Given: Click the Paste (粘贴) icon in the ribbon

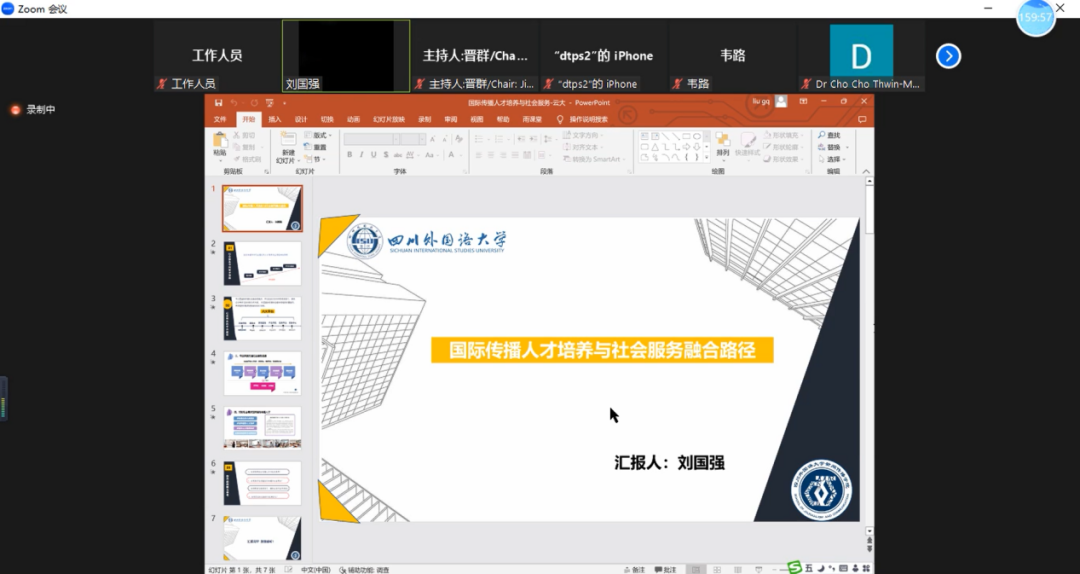Looking at the screenshot, I should tap(220, 143).
